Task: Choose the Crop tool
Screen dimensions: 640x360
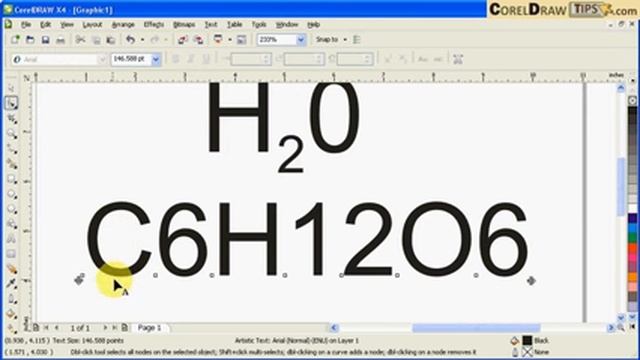Action: pyautogui.click(x=11, y=118)
